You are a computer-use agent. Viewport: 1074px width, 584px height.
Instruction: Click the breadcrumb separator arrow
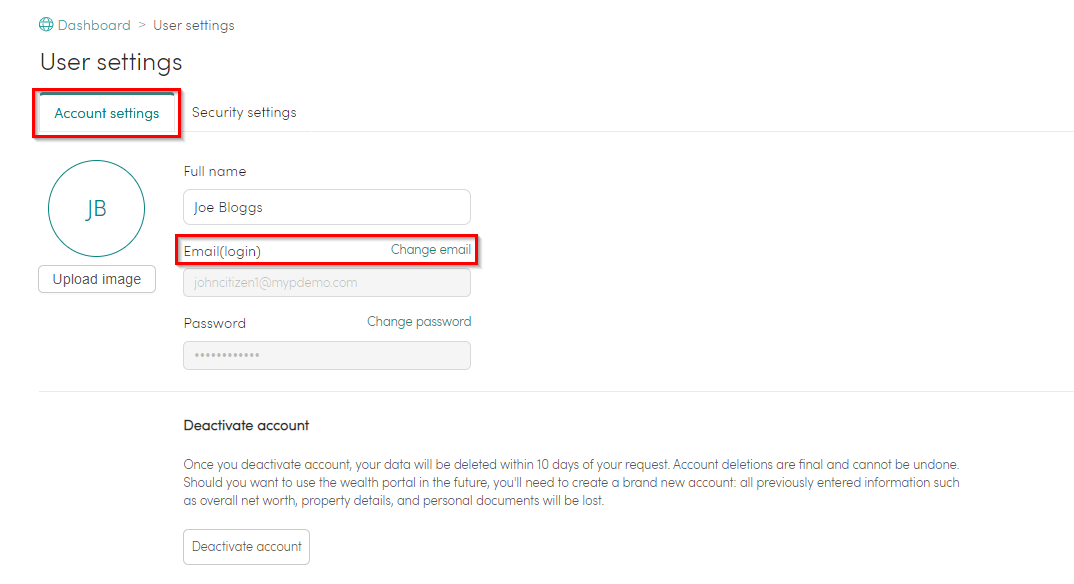[142, 25]
